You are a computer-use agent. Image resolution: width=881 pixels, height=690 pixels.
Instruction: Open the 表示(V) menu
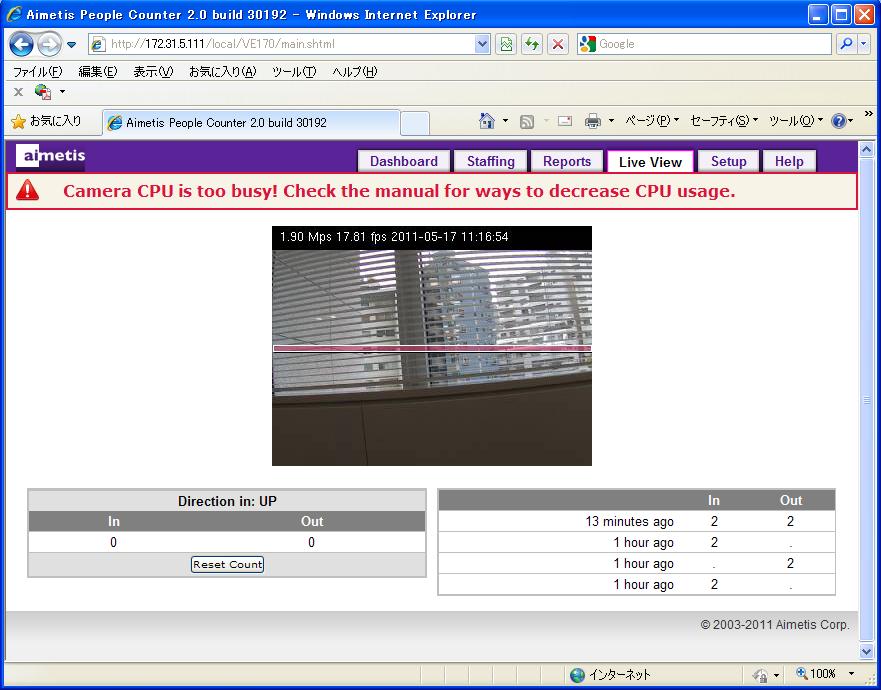coord(153,71)
